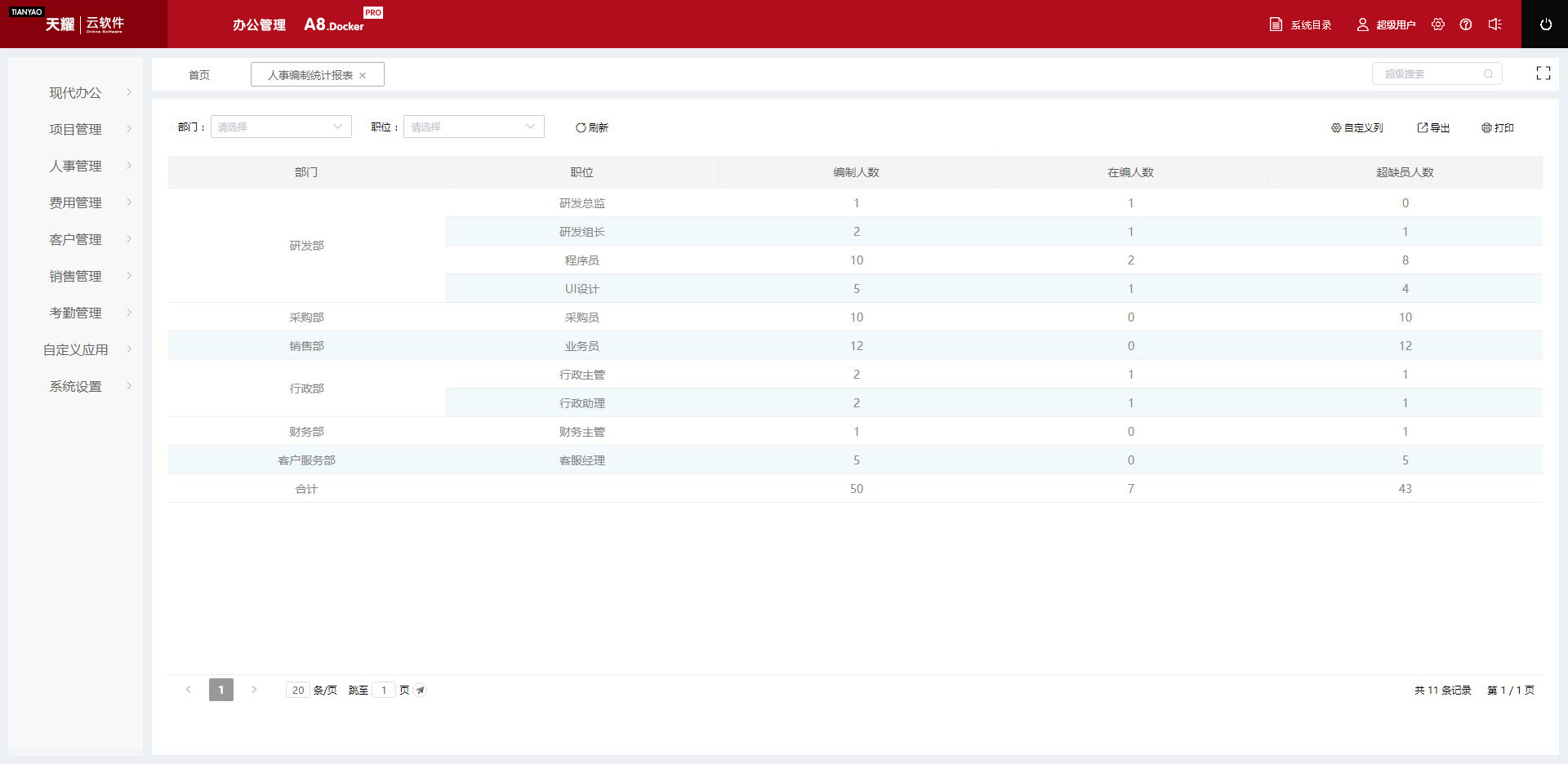Toggle fullscreen mode icon

1543,73
